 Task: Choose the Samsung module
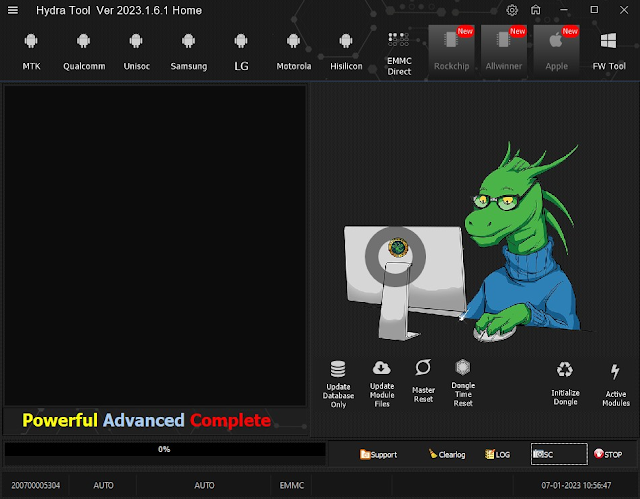tap(188, 51)
